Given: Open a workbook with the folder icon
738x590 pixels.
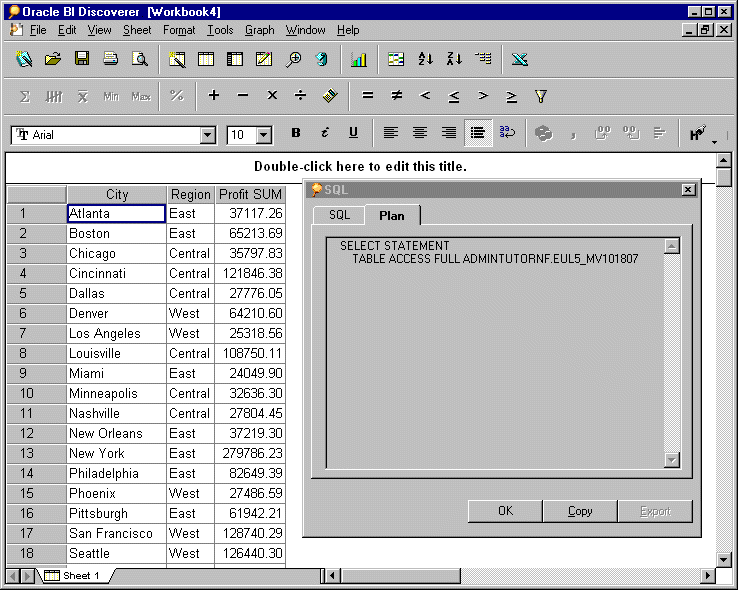Looking at the screenshot, I should point(53,59).
